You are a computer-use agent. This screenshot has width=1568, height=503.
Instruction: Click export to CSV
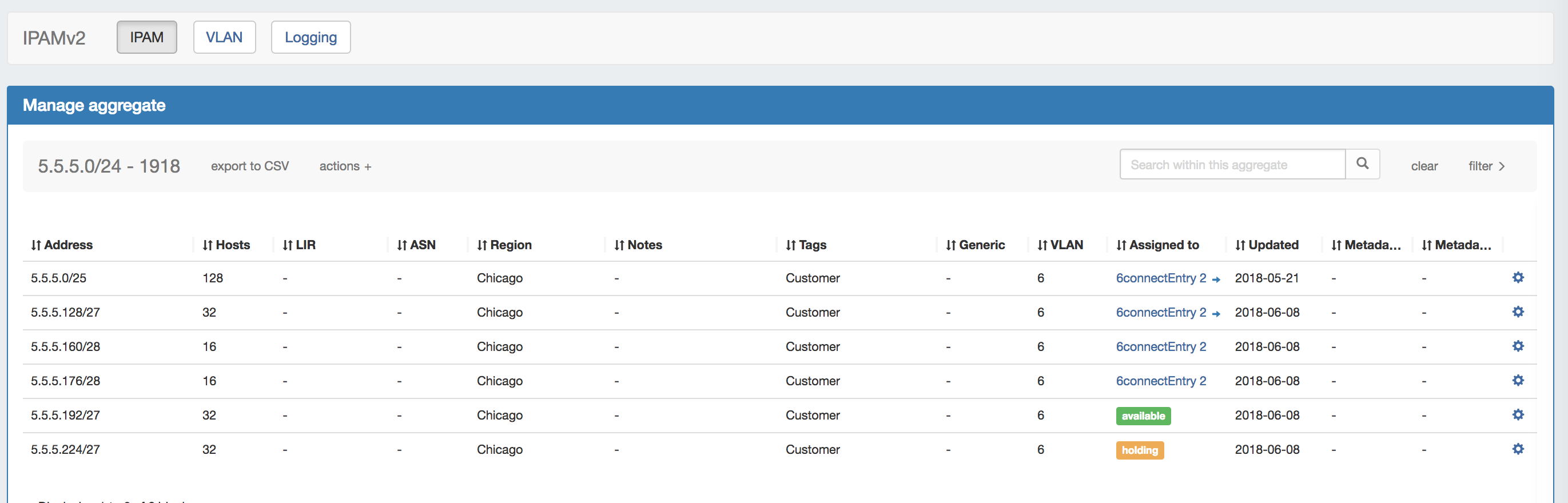pos(249,166)
